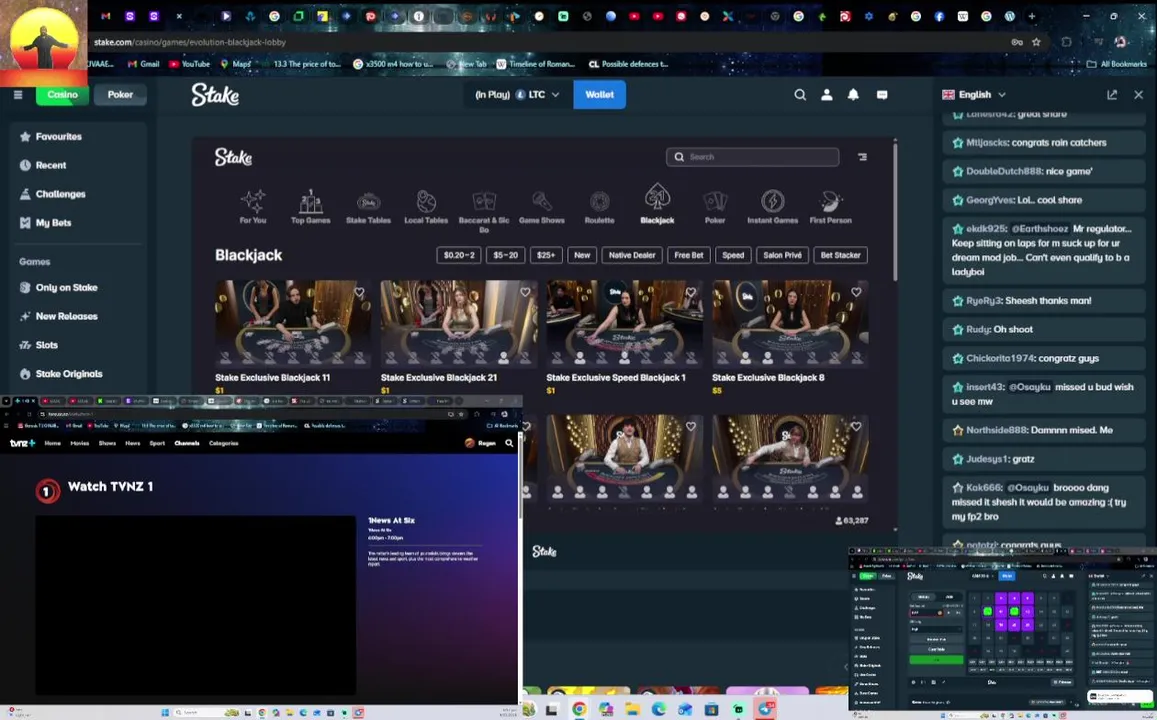Switch to the Poker tab

(x=120, y=94)
